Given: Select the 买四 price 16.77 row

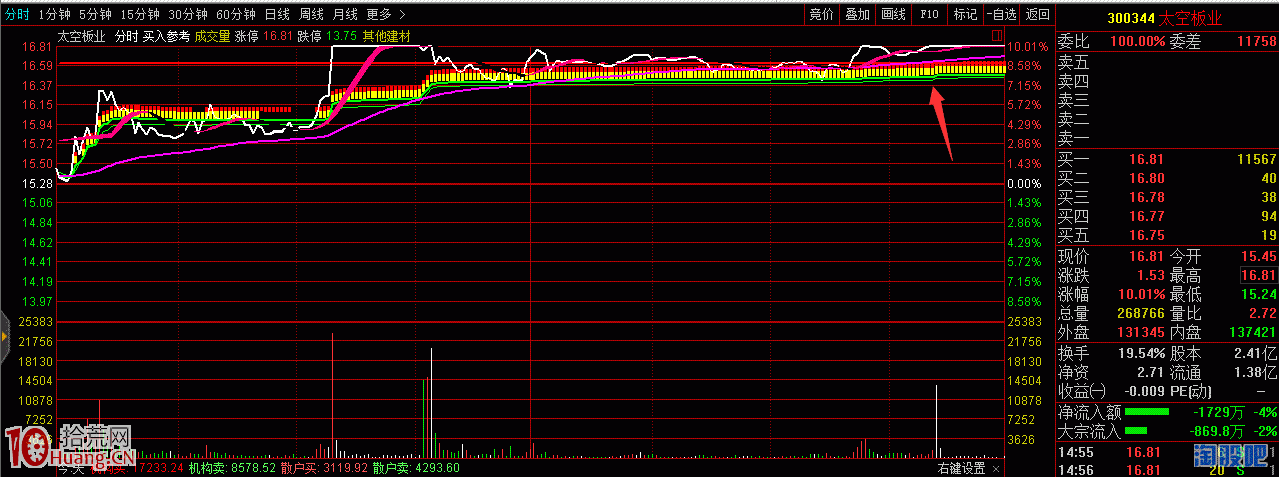Looking at the screenshot, I should 1167,216.
